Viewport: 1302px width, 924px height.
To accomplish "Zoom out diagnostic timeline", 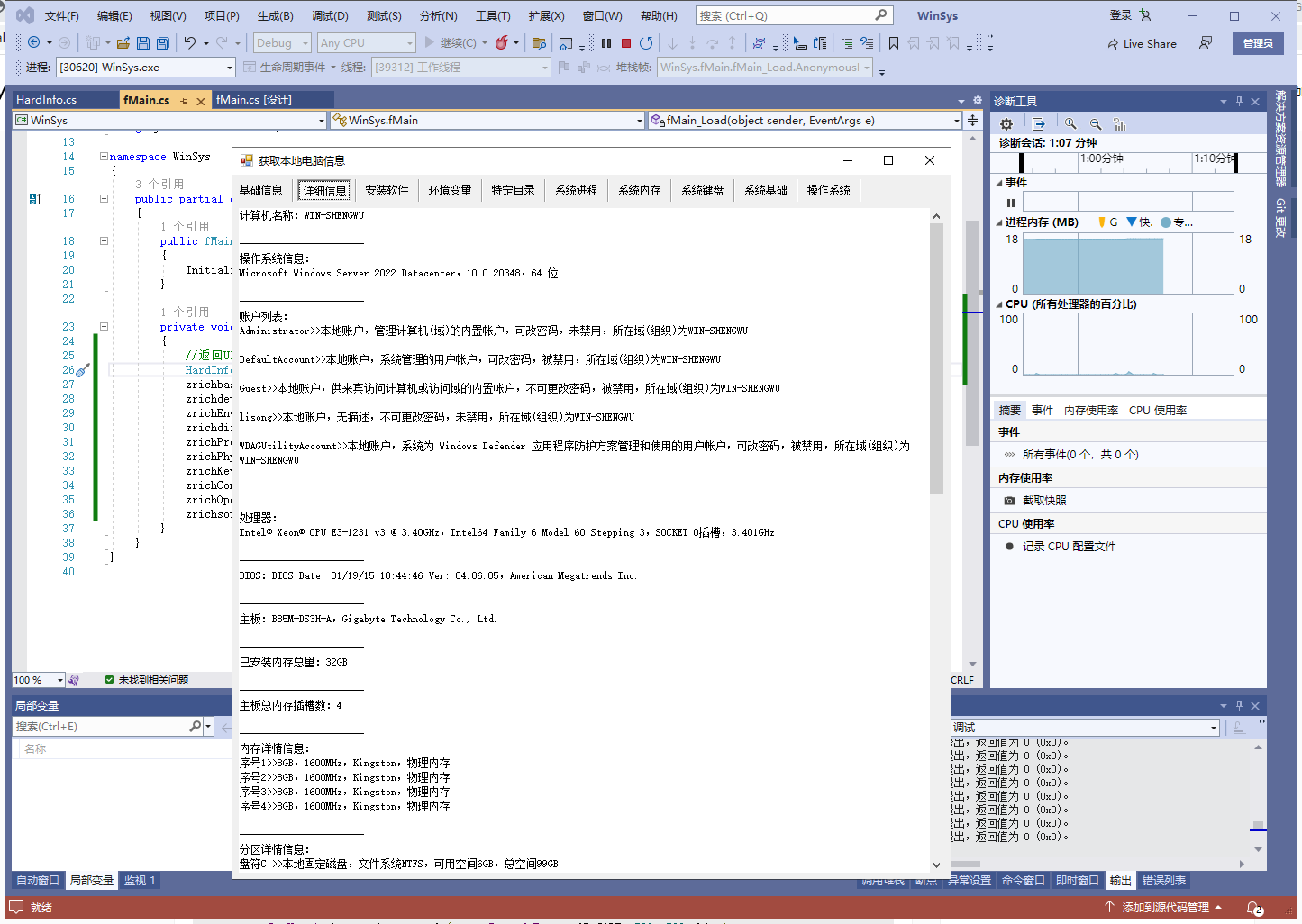I will (1096, 124).
